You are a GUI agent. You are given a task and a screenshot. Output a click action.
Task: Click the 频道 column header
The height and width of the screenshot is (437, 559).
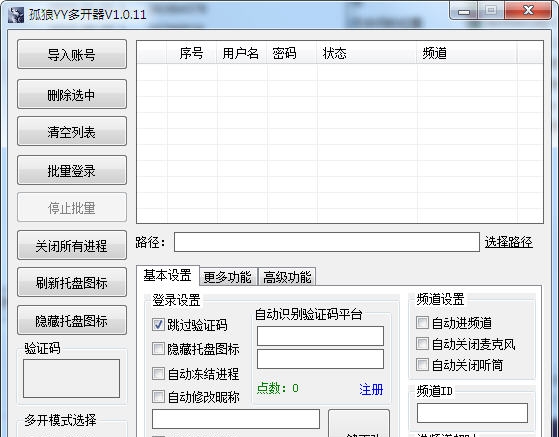(x=467, y=53)
